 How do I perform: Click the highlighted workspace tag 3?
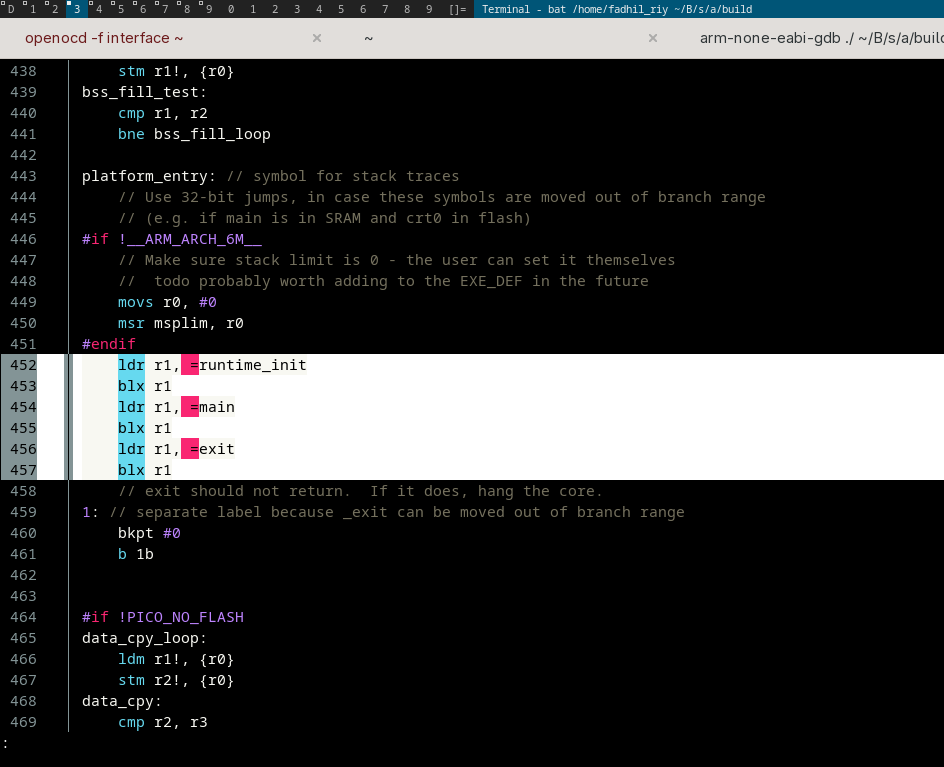[x=76, y=9]
